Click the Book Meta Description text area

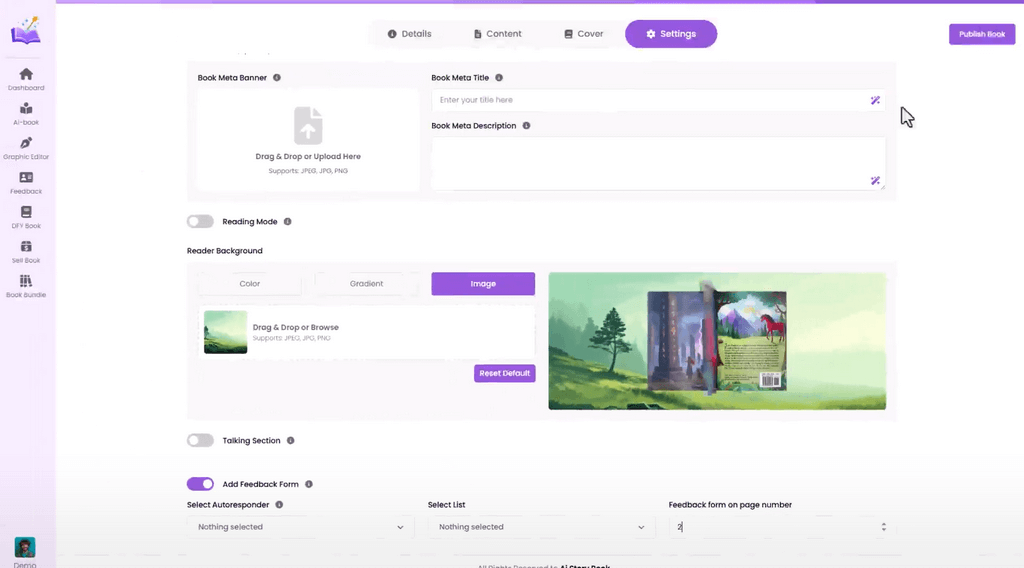(x=658, y=163)
